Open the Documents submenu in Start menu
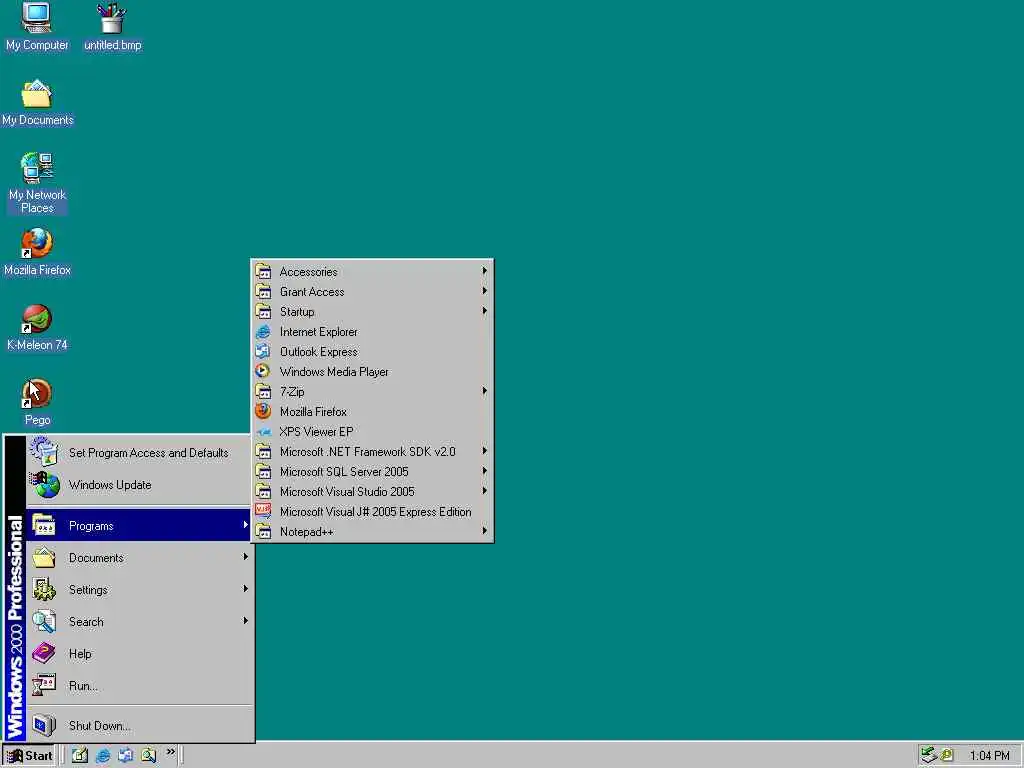 tap(138, 558)
